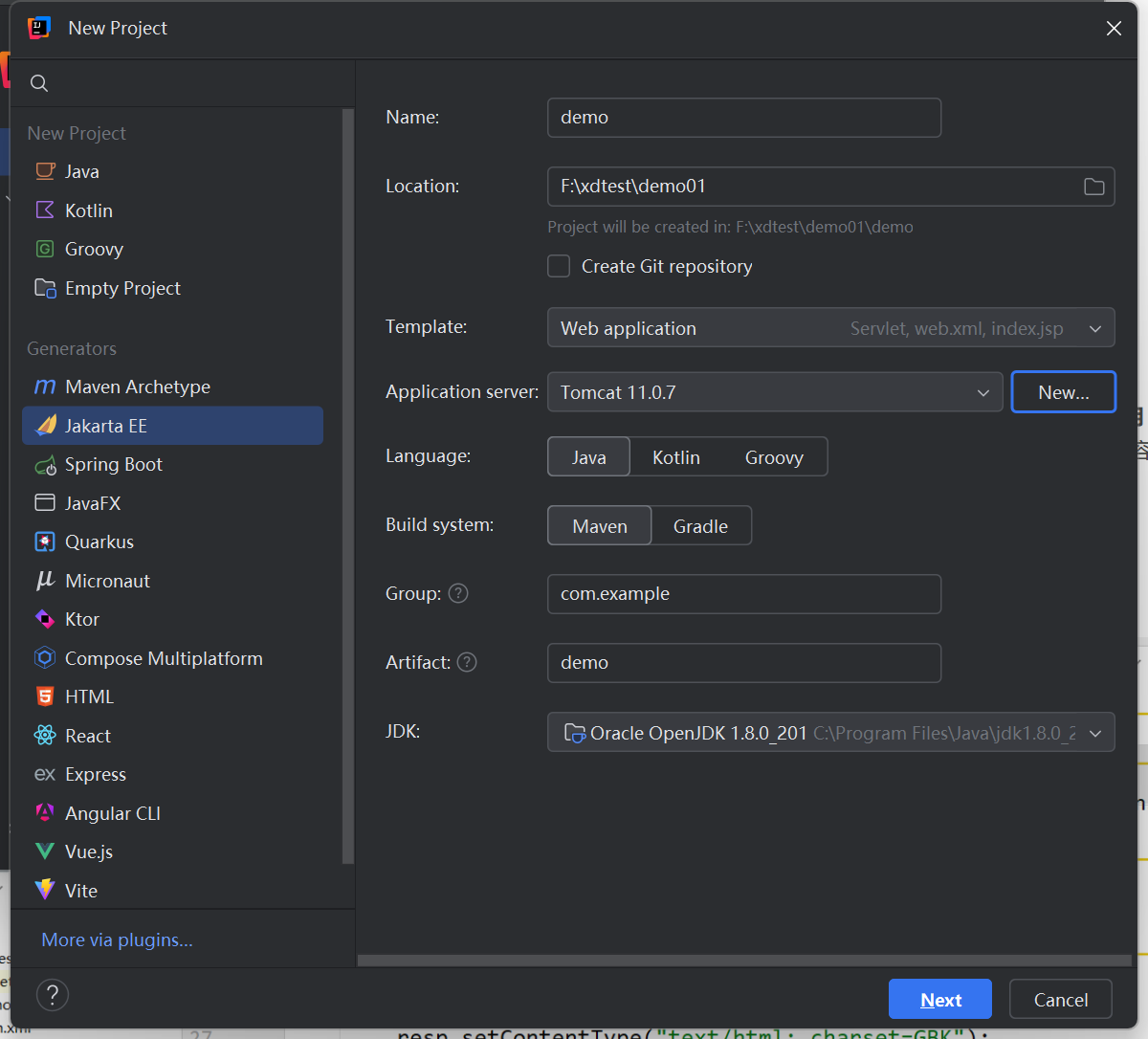Add a new application server with New...
Screen dimensions: 1148x1039
pyautogui.click(x=1064, y=392)
